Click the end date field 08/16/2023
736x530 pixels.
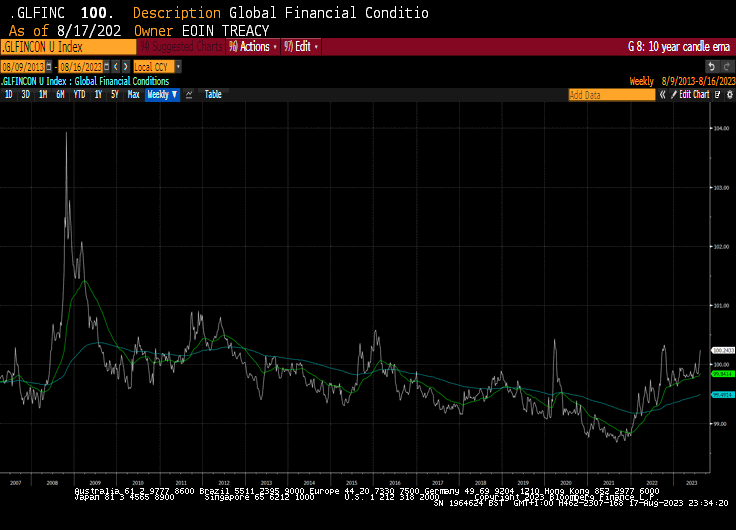coord(81,67)
